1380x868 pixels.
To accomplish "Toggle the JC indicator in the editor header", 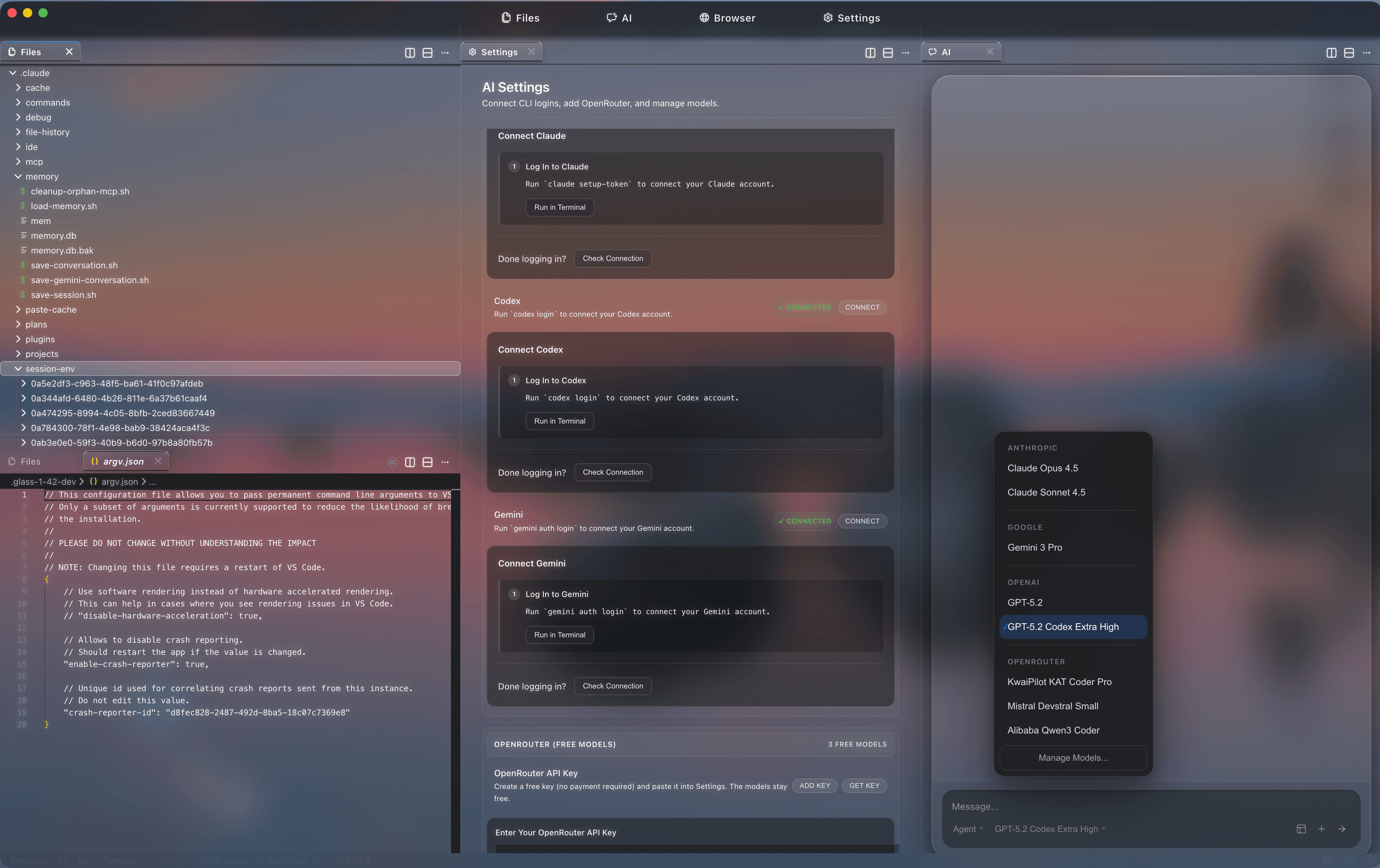I will pyautogui.click(x=392, y=462).
